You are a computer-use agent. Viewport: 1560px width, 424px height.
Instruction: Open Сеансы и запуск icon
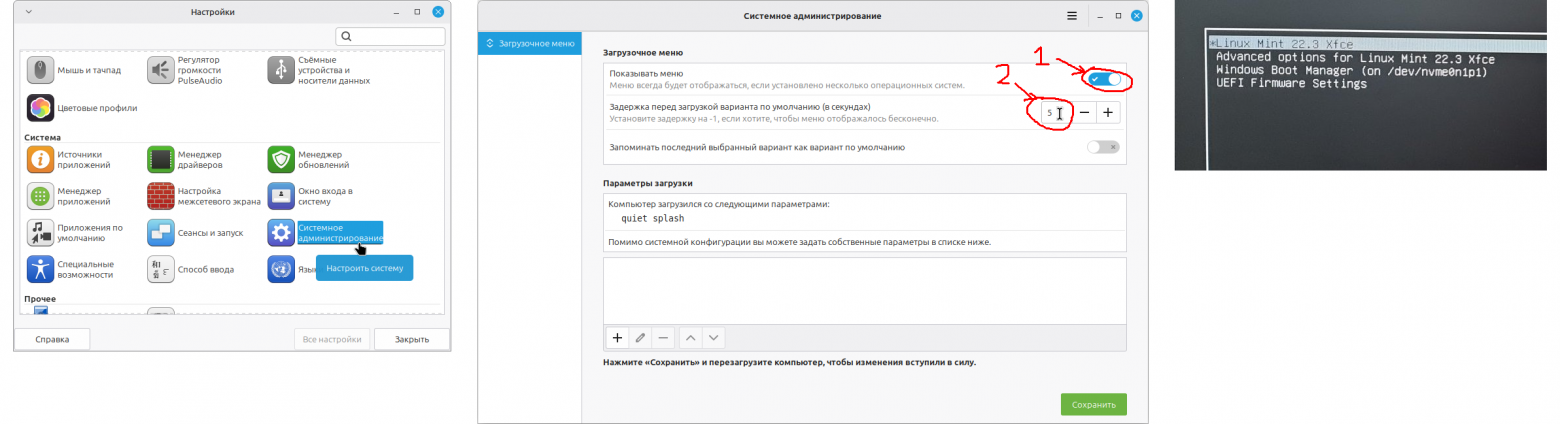(x=160, y=232)
